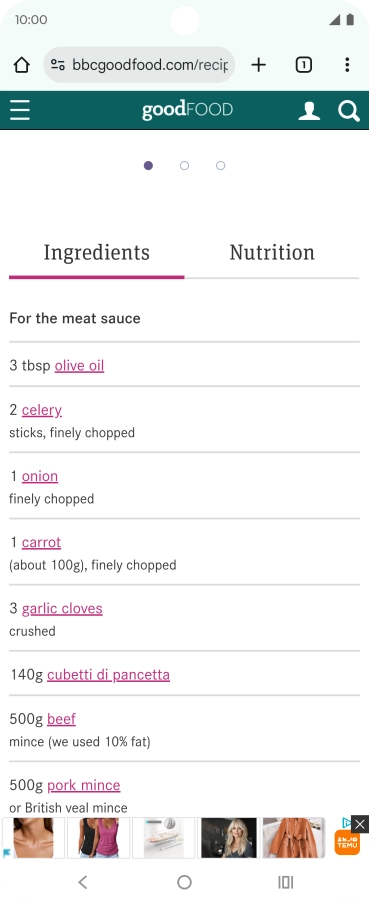Screen dimensions: 369x904
Task: Tap the site settings icon in address bar
Action: point(58,65)
